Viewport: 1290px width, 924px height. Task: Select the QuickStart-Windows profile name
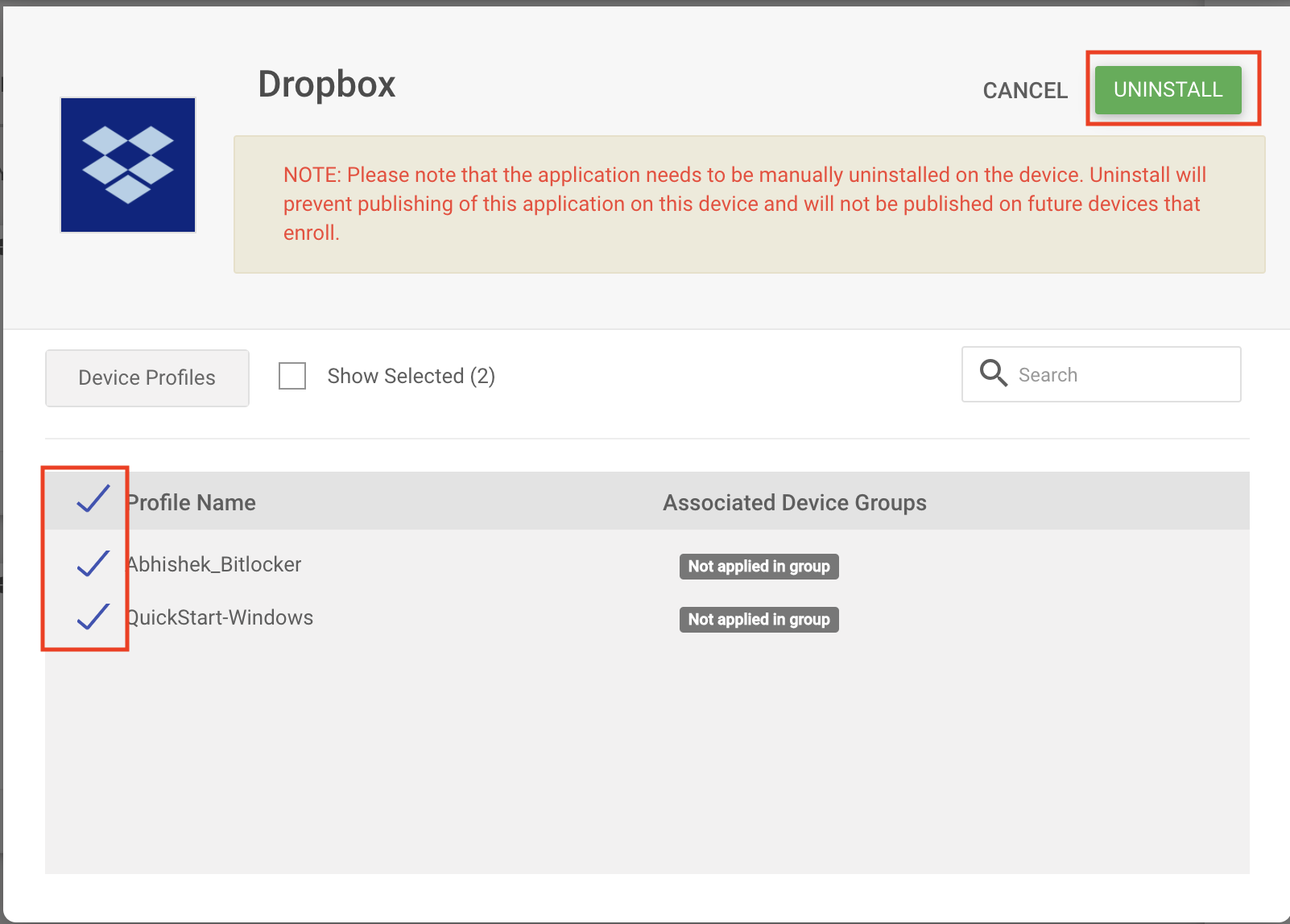click(x=220, y=617)
